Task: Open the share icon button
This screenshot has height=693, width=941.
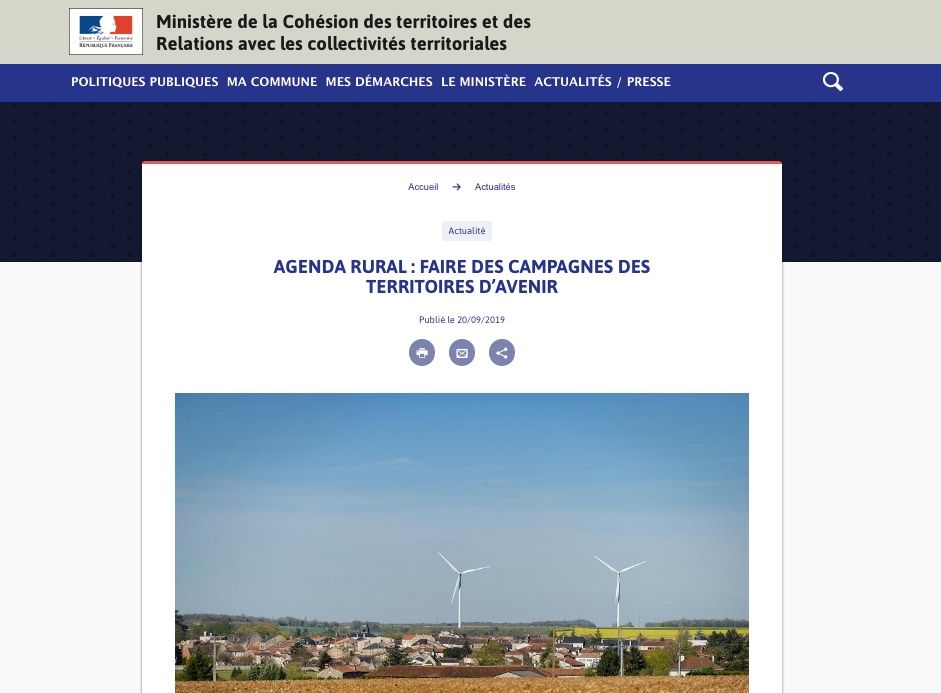Action: pos(502,352)
